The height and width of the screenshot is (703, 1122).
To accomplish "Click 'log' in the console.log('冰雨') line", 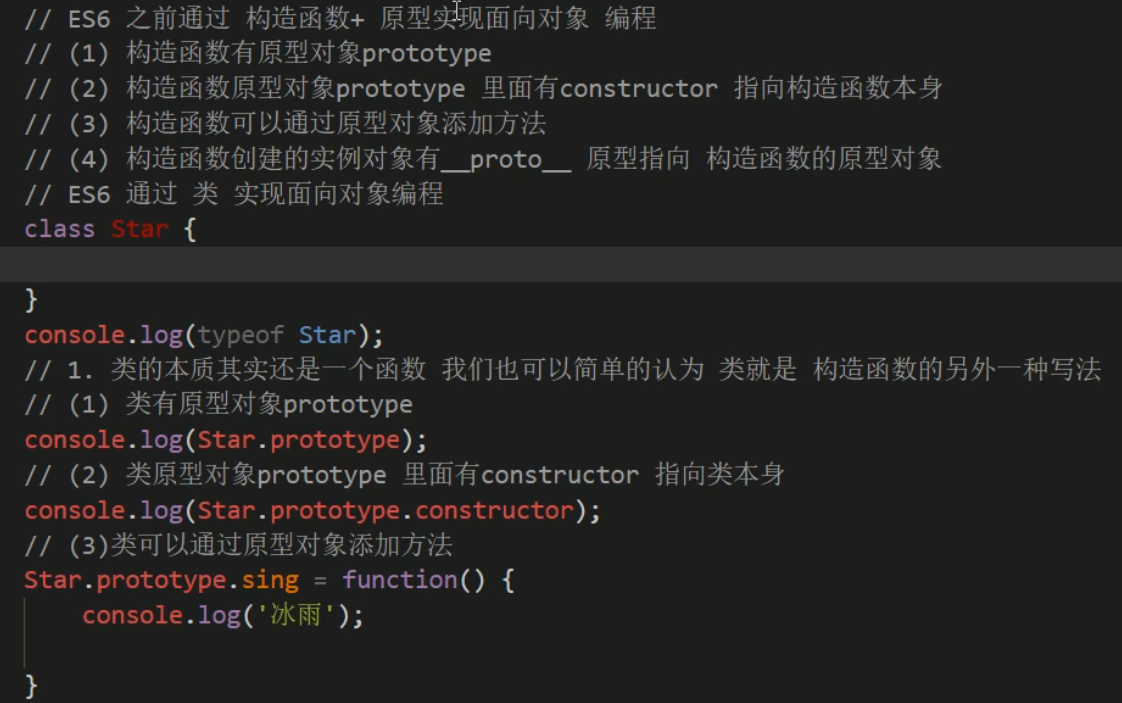I will (x=218, y=615).
